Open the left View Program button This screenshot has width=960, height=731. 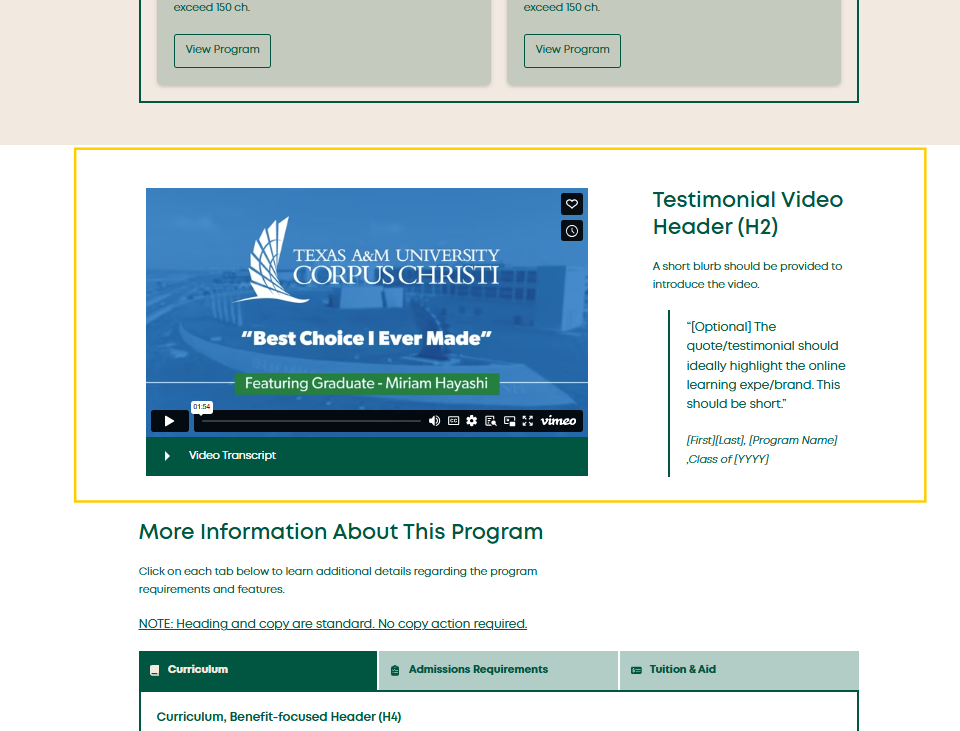point(222,51)
